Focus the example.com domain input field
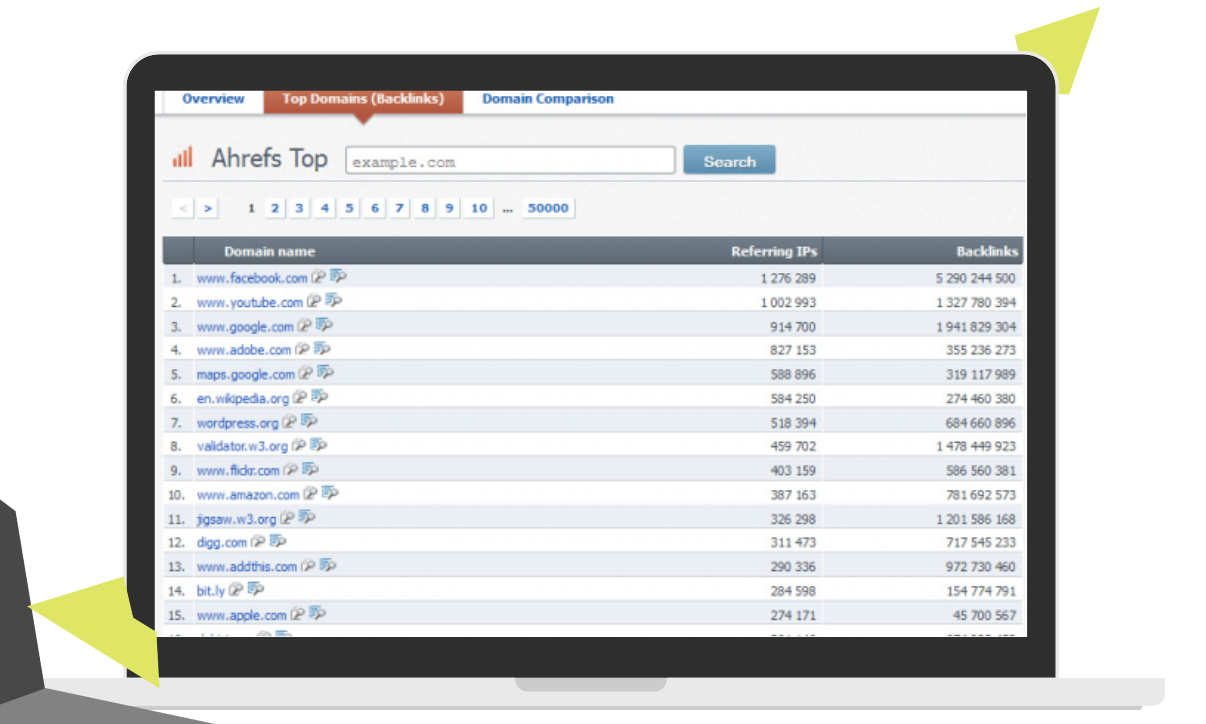This screenshot has width=1206, height=724. 510,161
